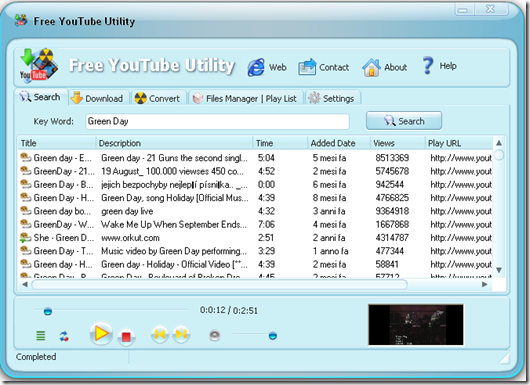Select the downloading icon for 'She - Green D...'

click(26, 237)
